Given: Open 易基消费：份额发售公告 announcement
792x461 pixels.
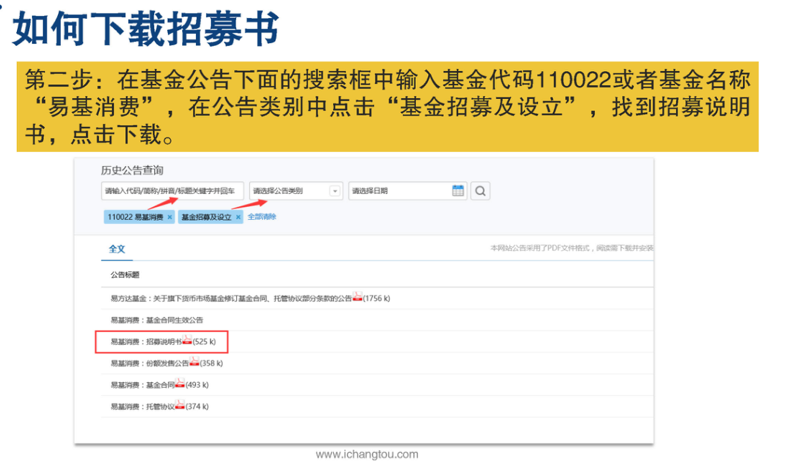Looking at the screenshot, I should coord(150,364).
